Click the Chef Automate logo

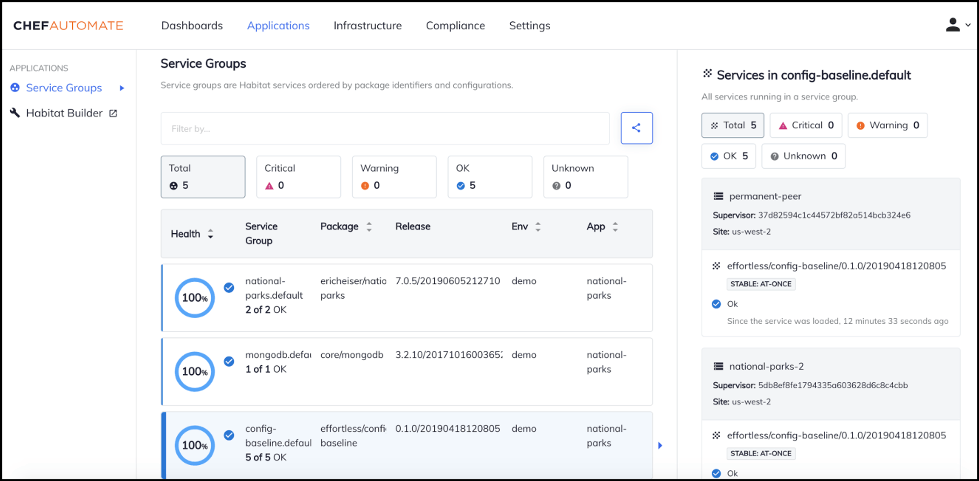tap(68, 25)
